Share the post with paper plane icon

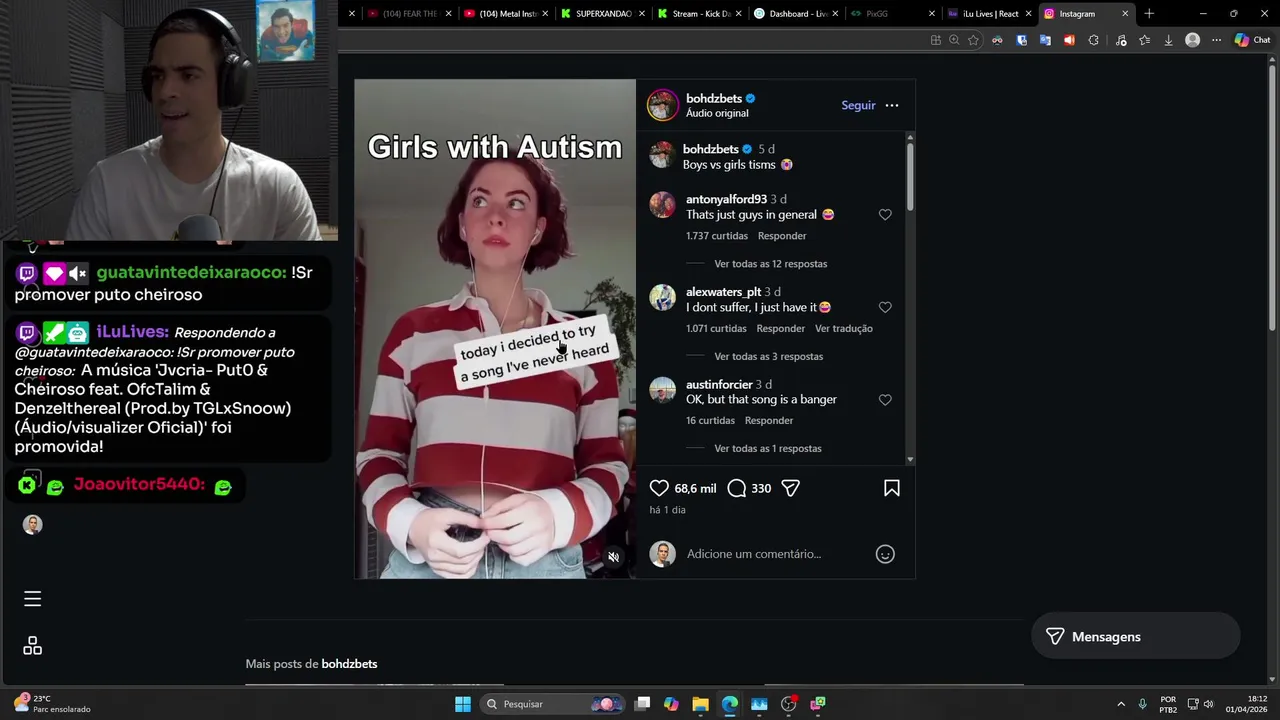790,488
